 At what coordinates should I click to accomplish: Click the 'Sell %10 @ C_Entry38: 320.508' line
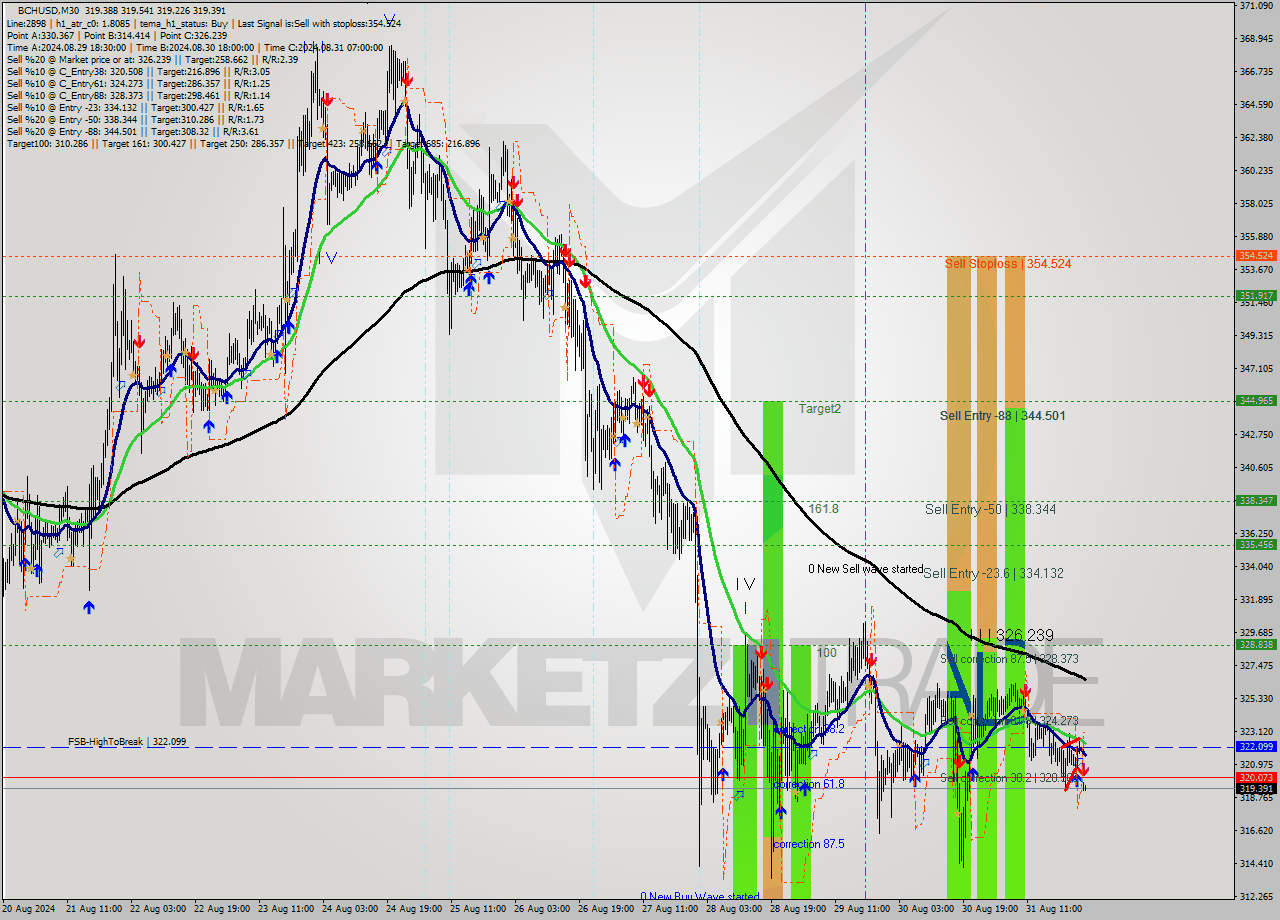pos(138,72)
